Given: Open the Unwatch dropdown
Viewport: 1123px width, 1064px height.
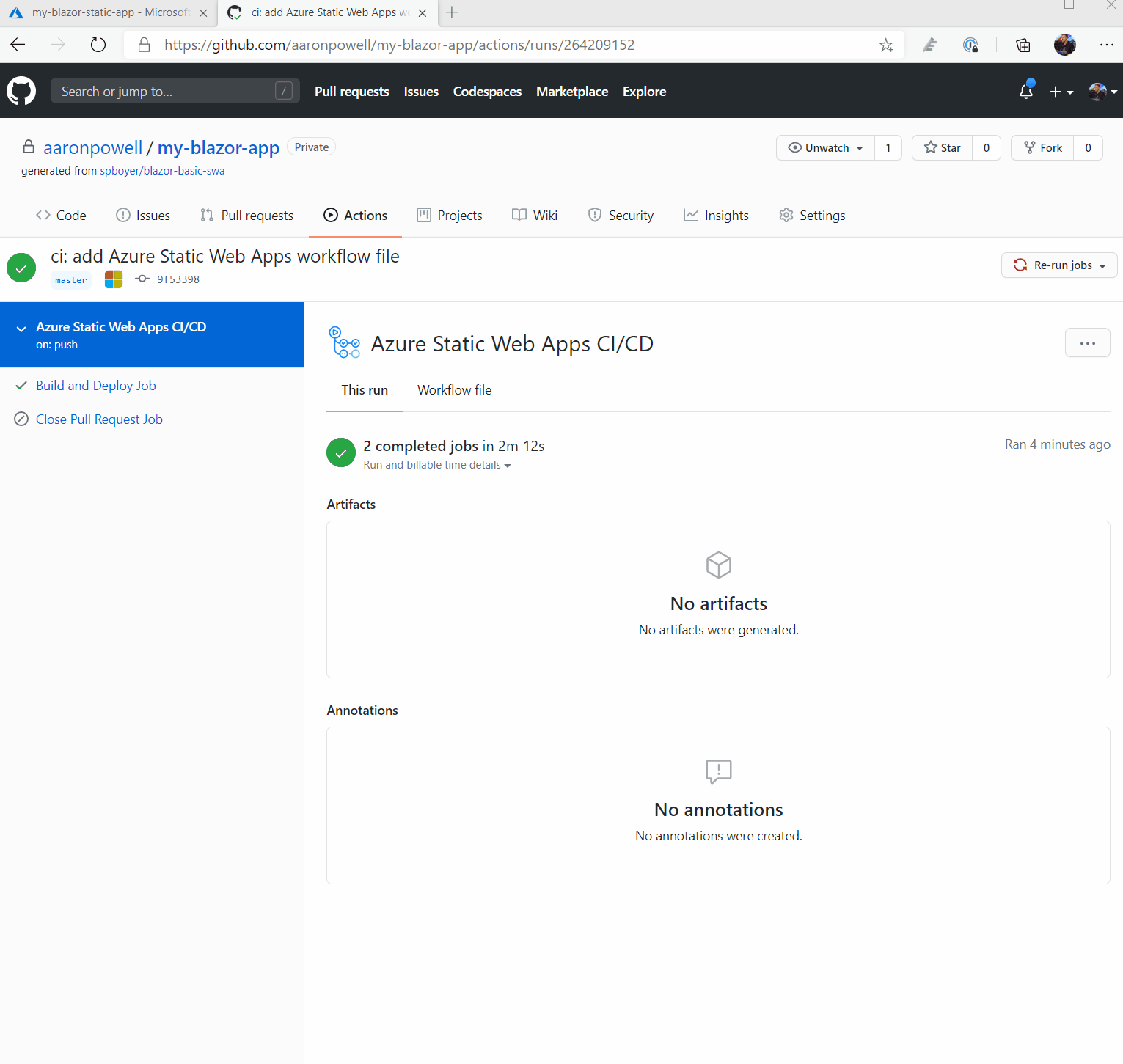Looking at the screenshot, I should click(824, 147).
